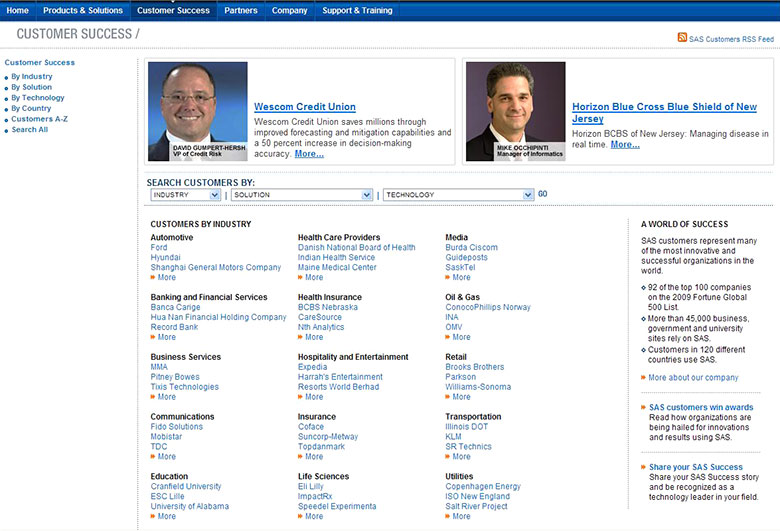The height and width of the screenshot is (531, 780).
Task: Open the Solution dropdown
Action: (x=302, y=195)
